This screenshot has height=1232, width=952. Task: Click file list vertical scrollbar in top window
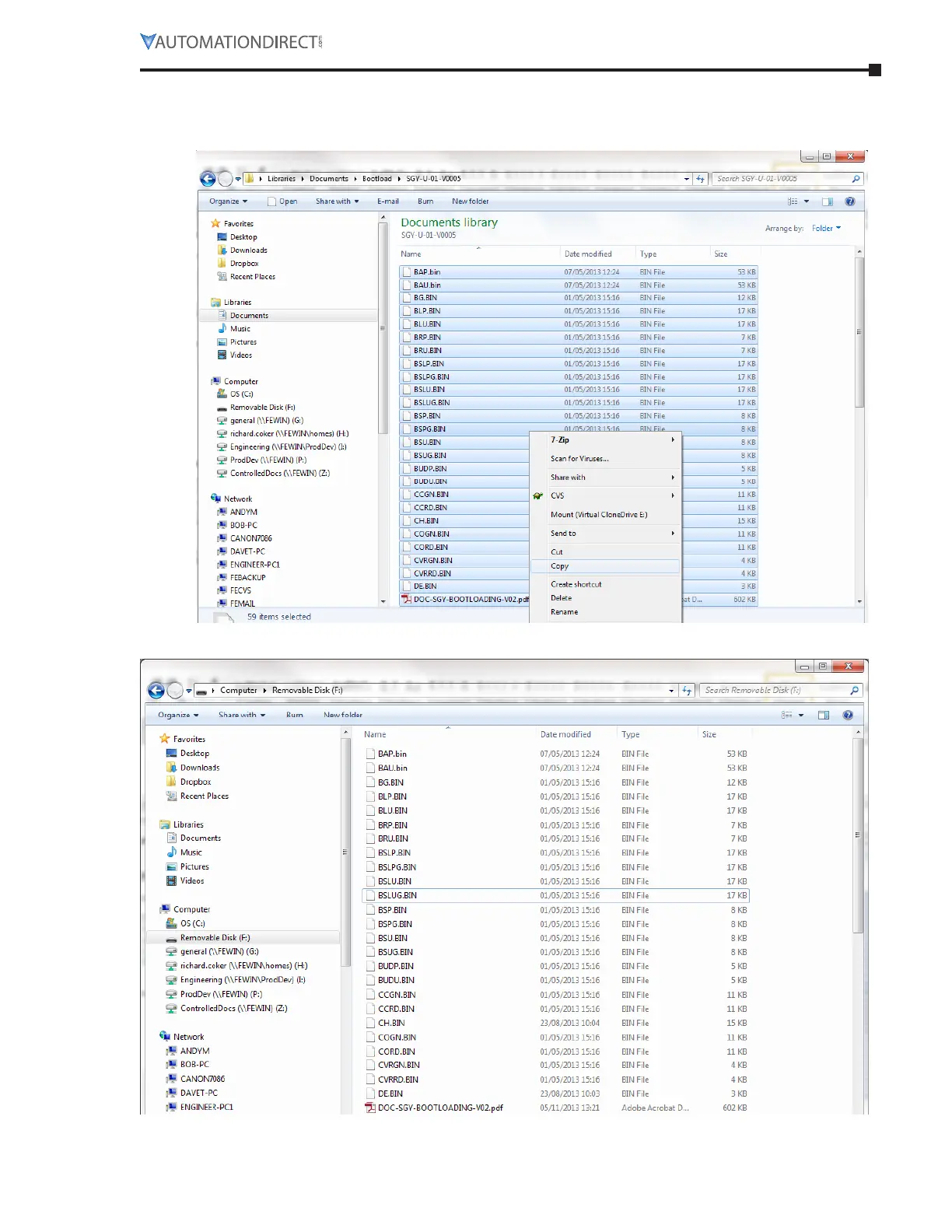point(859,333)
